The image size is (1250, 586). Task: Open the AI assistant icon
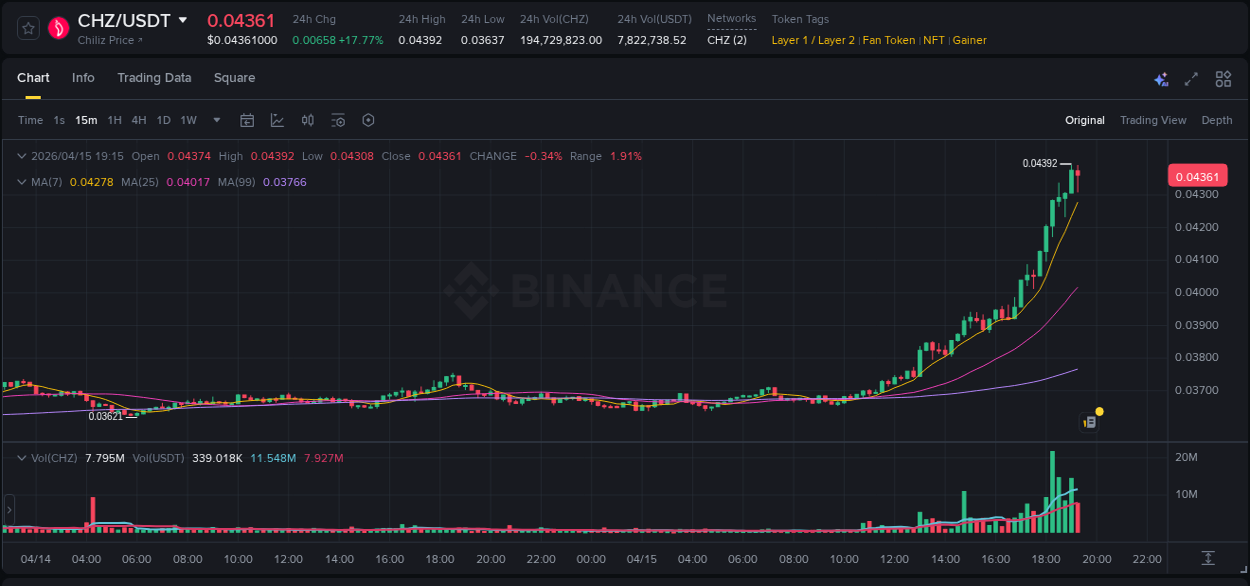click(x=1160, y=78)
